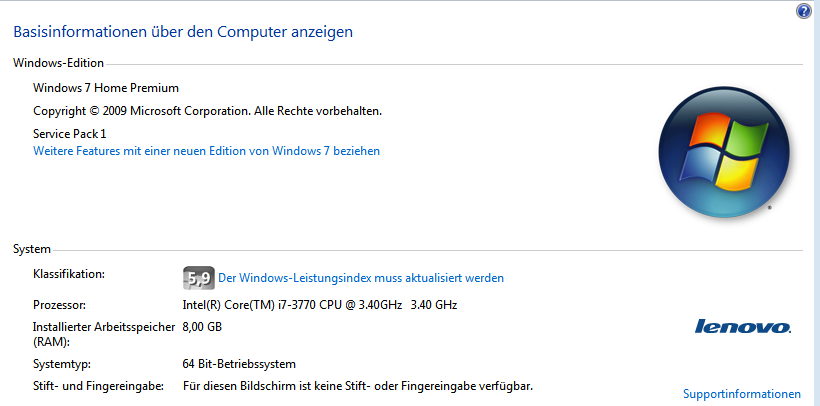
Task: Click the 'Basisinformationen über den Computer anzeigen' heading
Action: (x=183, y=32)
